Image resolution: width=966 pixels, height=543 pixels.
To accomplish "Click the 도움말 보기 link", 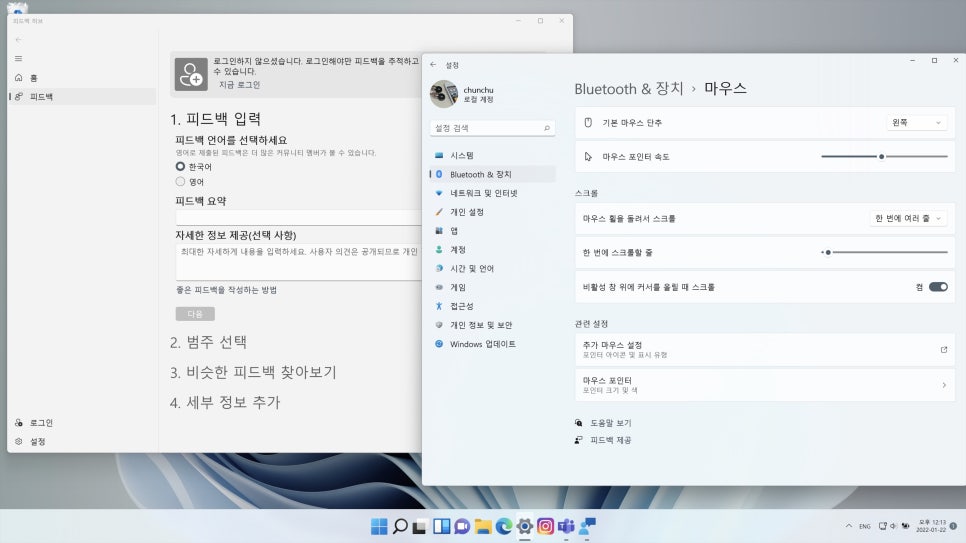I will click(611, 423).
